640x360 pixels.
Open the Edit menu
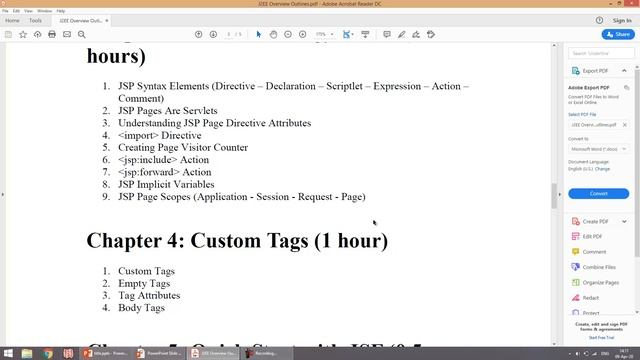(x=16, y=11)
